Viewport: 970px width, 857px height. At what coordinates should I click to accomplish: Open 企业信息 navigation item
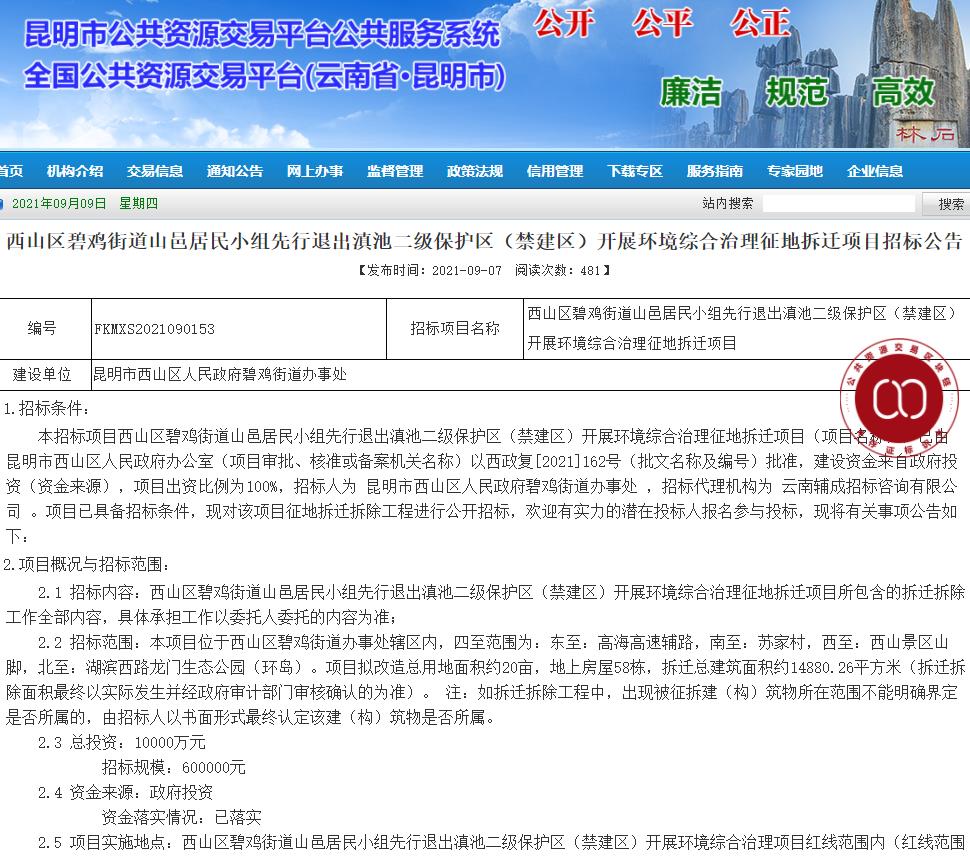875,171
